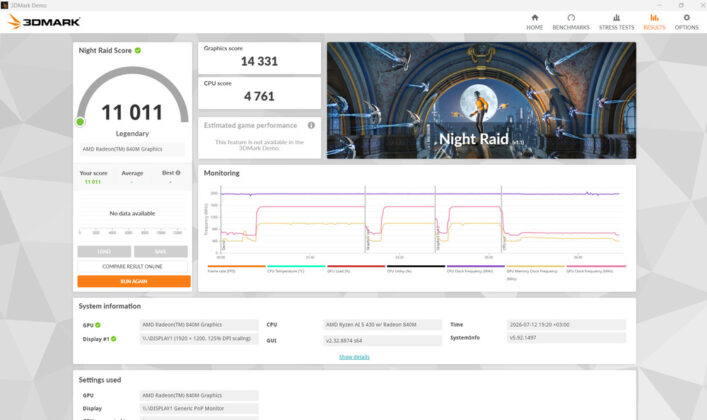Click the info icon next to Best
Image resolution: width=707 pixels, height=420 pixels.
pyautogui.click(x=178, y=173)
